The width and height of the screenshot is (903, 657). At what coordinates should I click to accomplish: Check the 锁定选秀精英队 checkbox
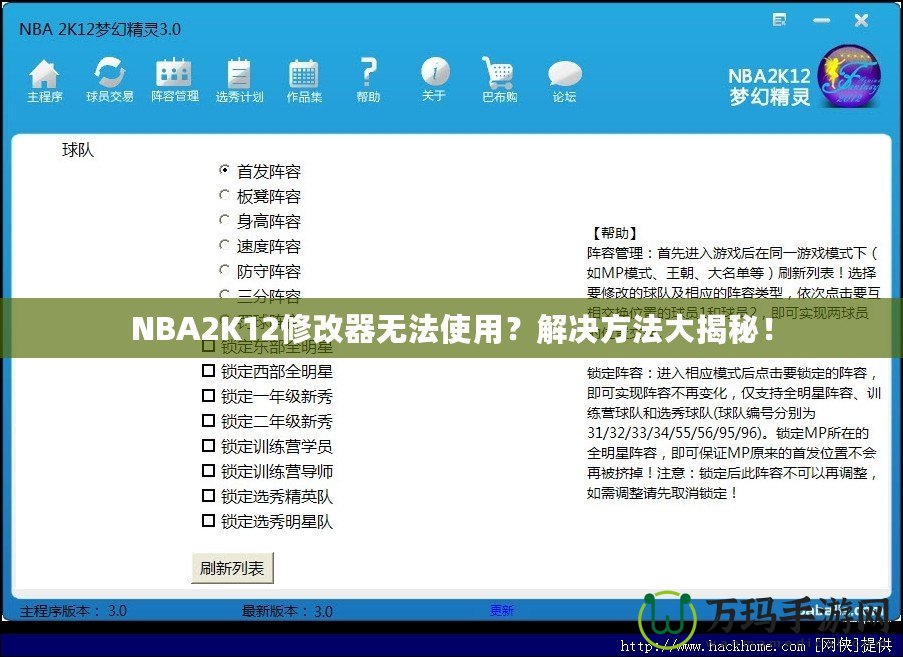(x=208, y=496)
